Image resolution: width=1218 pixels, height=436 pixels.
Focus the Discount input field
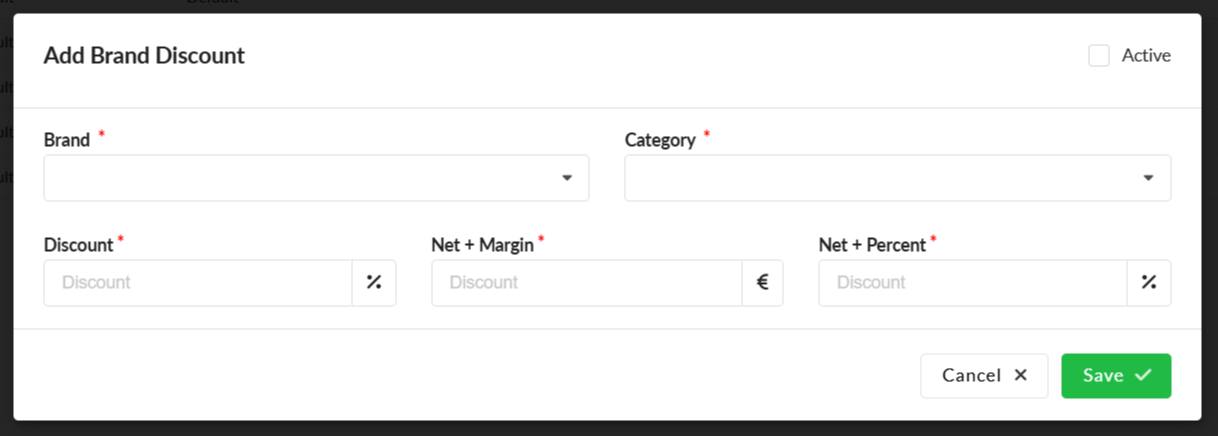[198, 283]
